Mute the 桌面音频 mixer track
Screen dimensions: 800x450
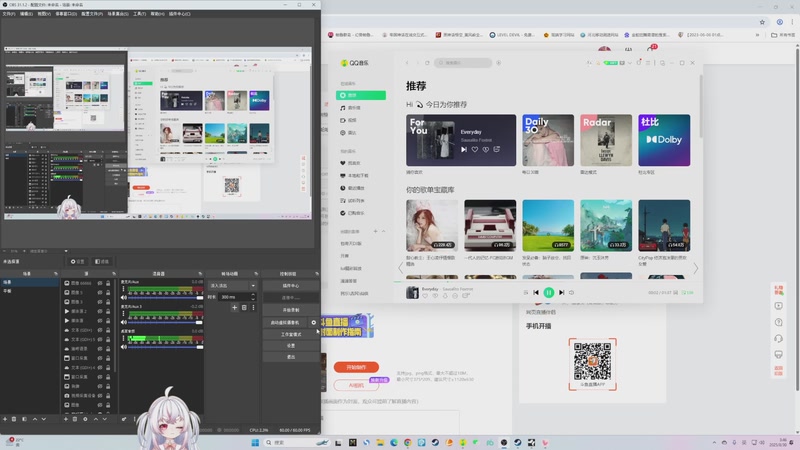(x=124, y=347)
